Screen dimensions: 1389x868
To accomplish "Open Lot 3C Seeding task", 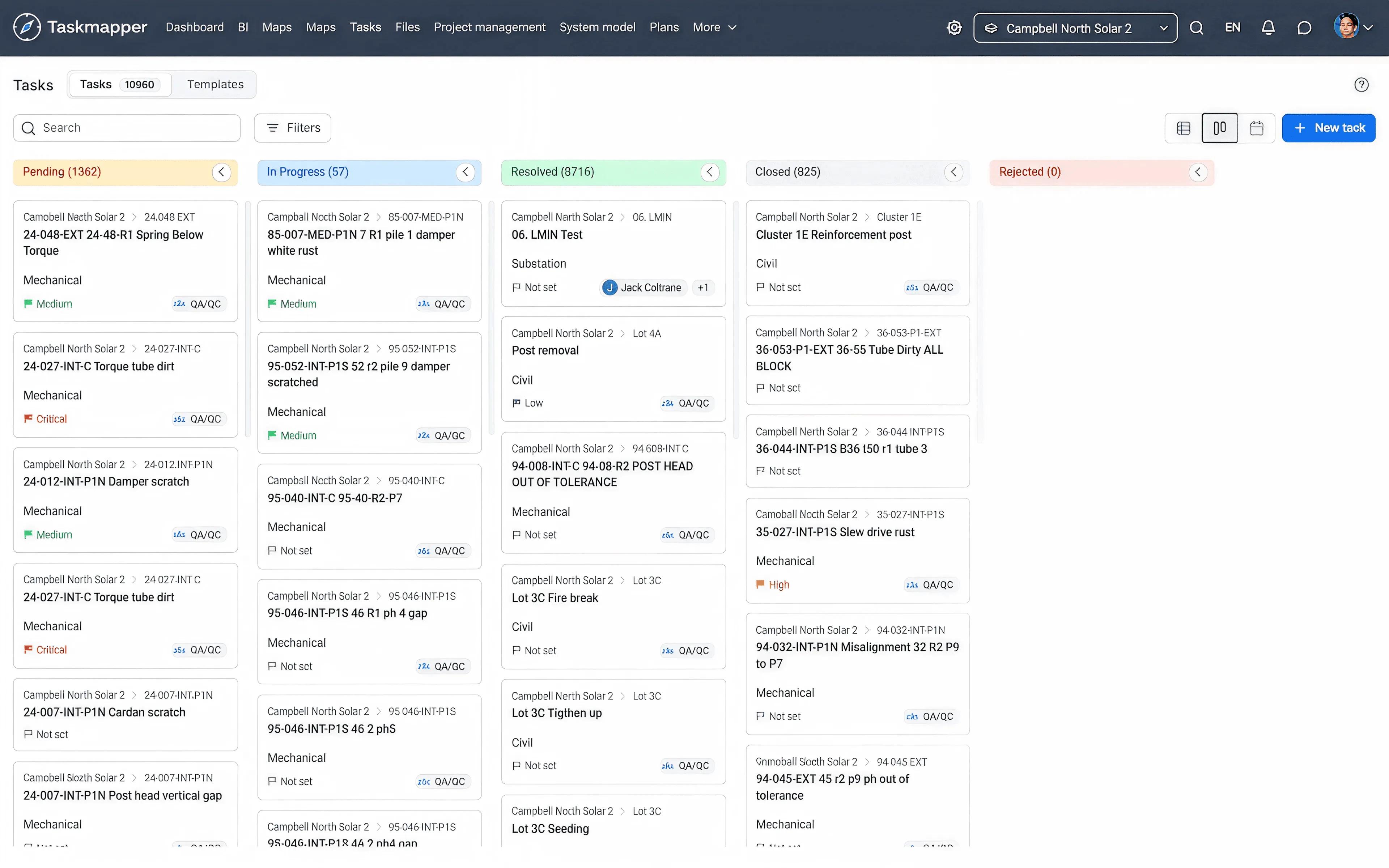I will pyautogui.click(x=550, y=829).
